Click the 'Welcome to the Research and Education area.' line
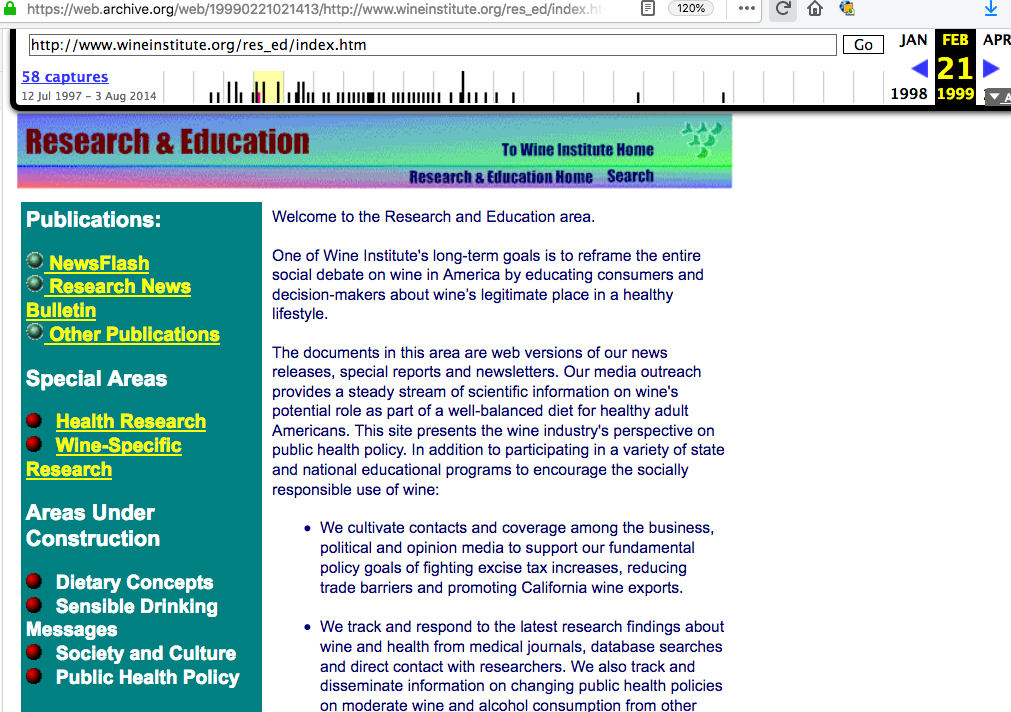Viewport: 1011px width, 712px height. point(433,217)
